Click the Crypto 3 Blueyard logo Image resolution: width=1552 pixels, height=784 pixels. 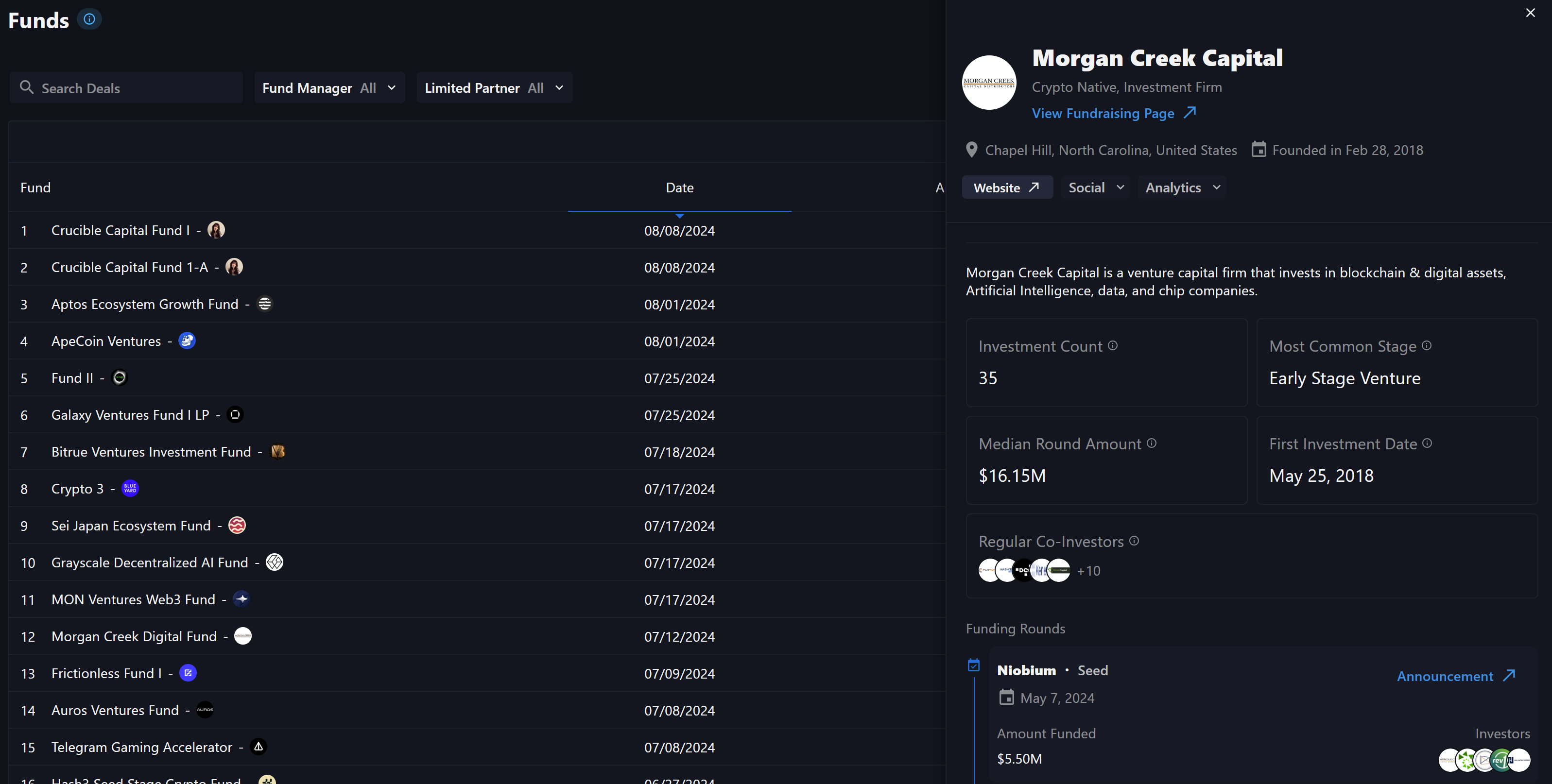130,488
